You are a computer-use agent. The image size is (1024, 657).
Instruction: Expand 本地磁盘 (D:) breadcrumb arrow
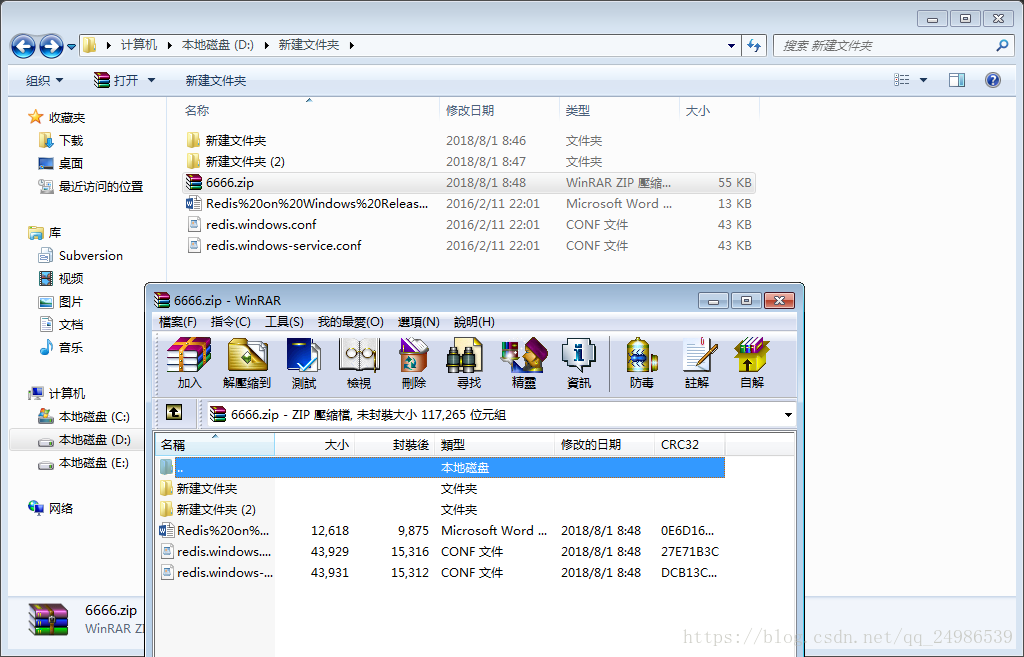266,45
